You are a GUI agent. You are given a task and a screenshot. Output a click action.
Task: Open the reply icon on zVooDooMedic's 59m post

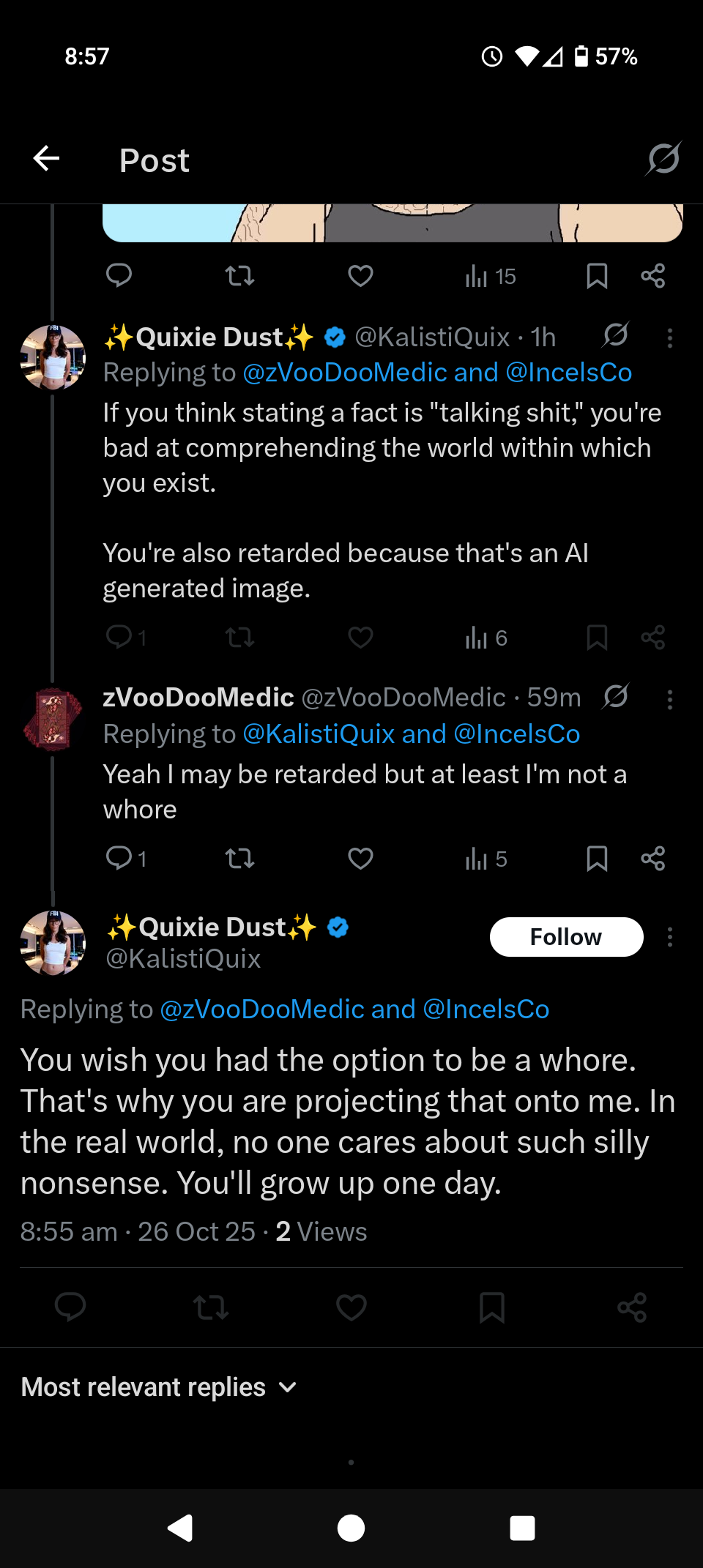tap(119, 857)
